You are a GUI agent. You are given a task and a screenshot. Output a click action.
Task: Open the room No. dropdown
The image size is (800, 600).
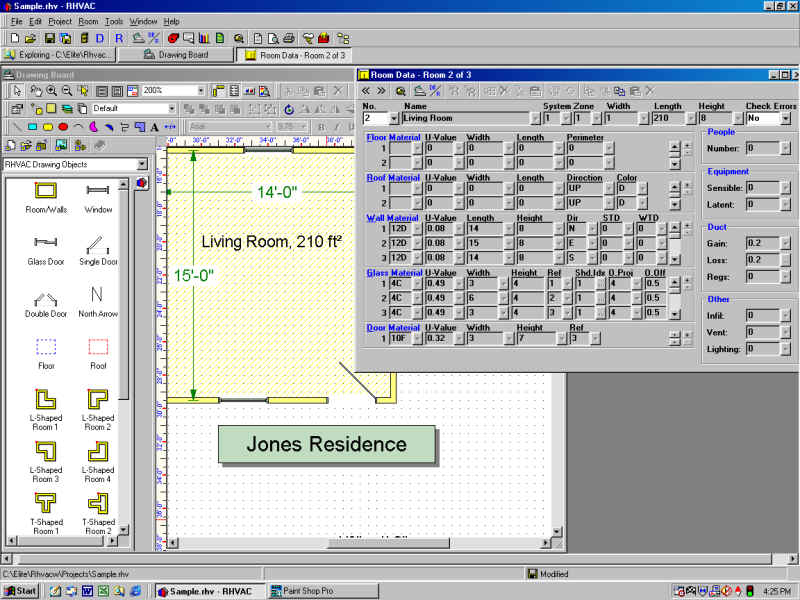point(394,118)
